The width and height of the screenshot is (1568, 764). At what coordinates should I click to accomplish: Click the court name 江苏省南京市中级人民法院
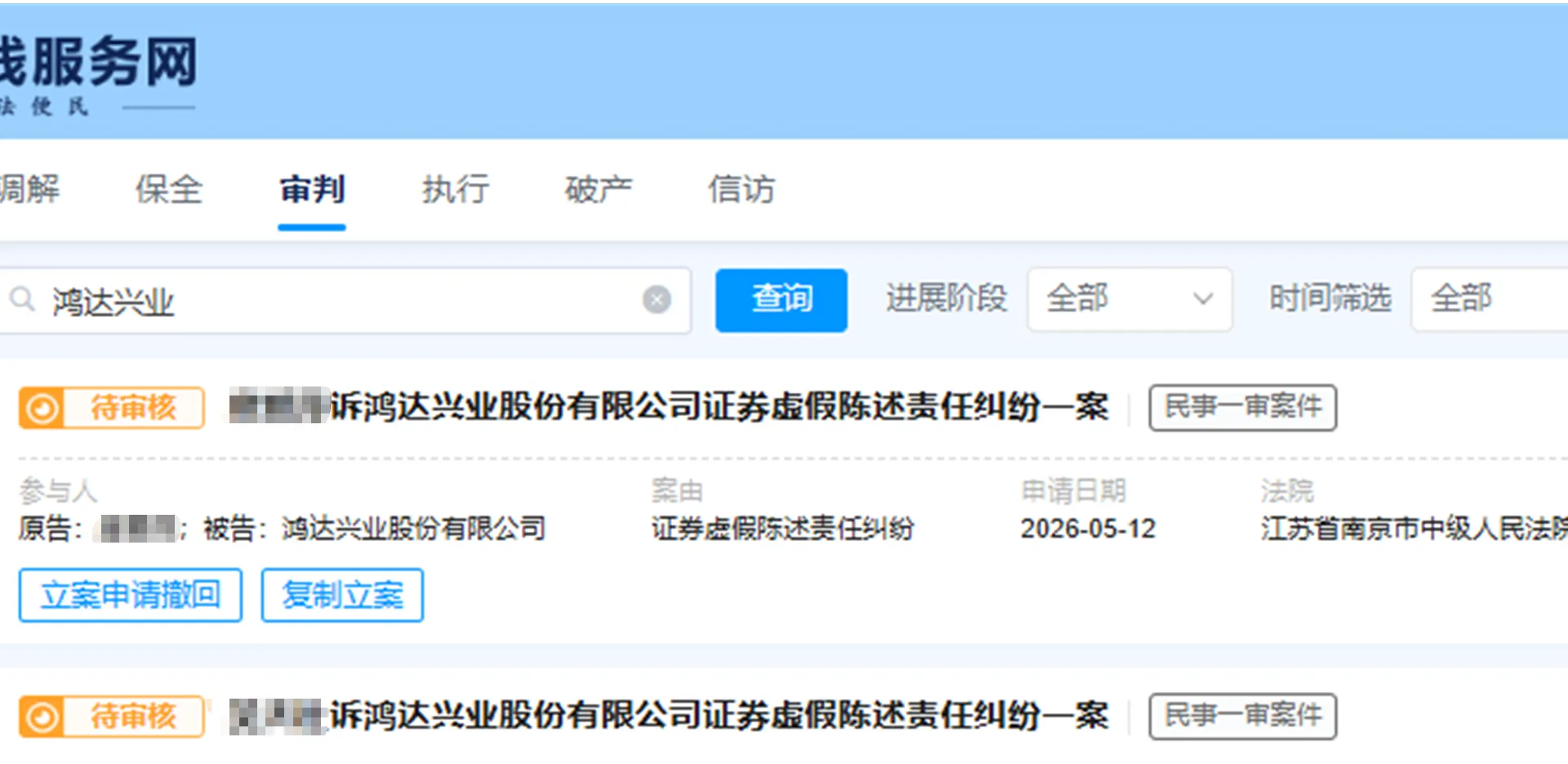coord(1414,529)
